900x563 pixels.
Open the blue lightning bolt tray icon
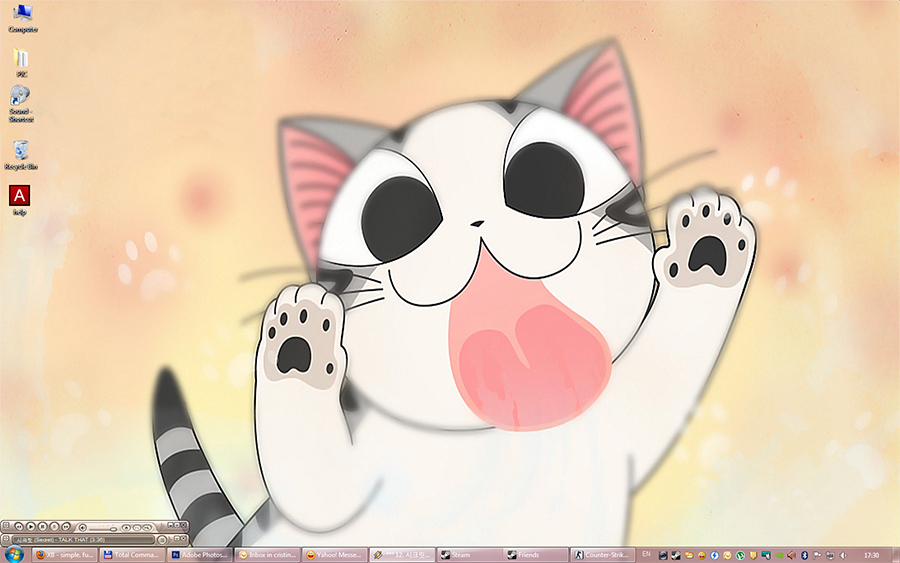pos(715,555)
